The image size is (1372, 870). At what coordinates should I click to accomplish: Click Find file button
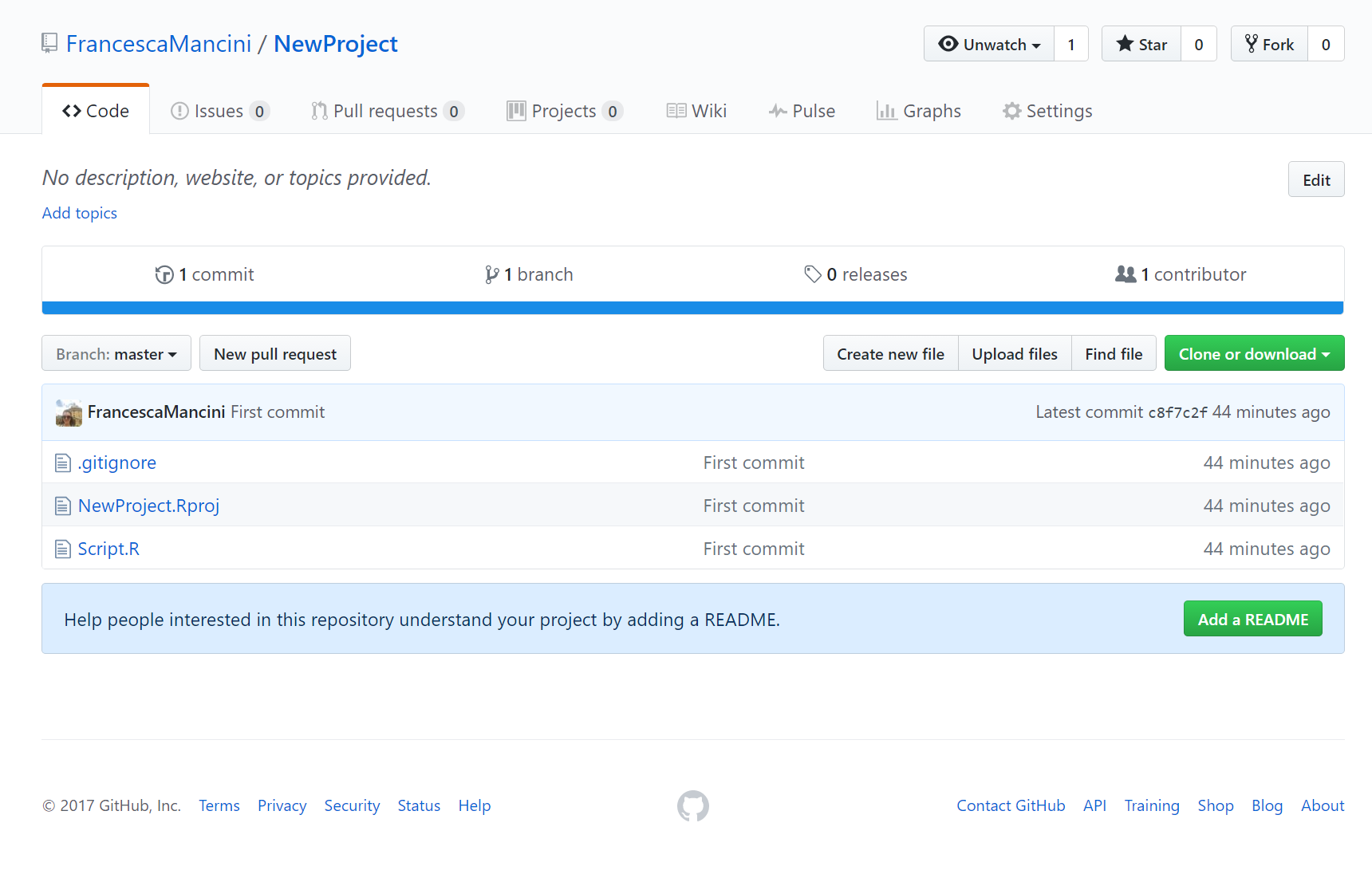pos(1114,353)
